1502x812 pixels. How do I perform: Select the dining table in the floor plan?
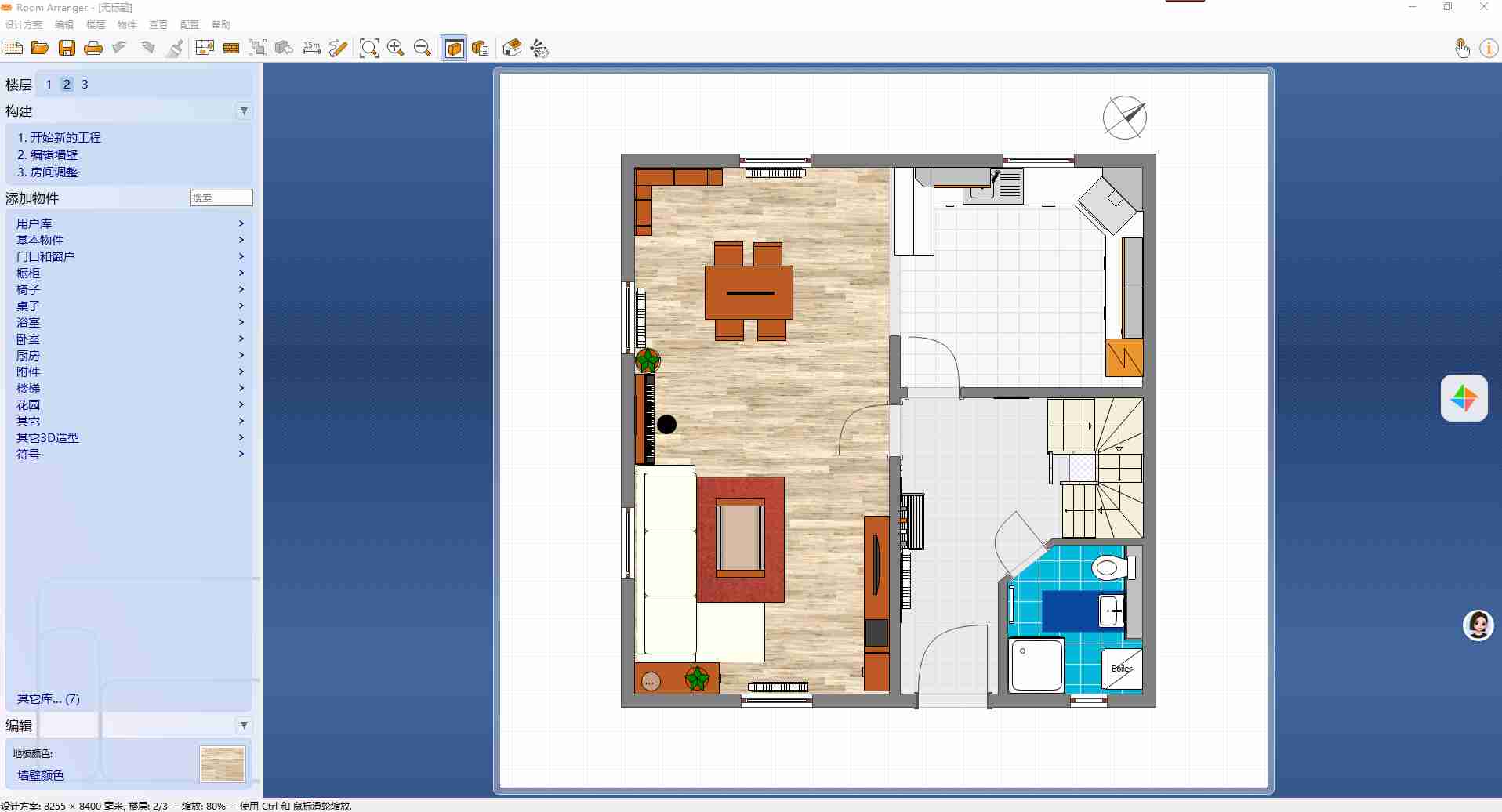749,292
